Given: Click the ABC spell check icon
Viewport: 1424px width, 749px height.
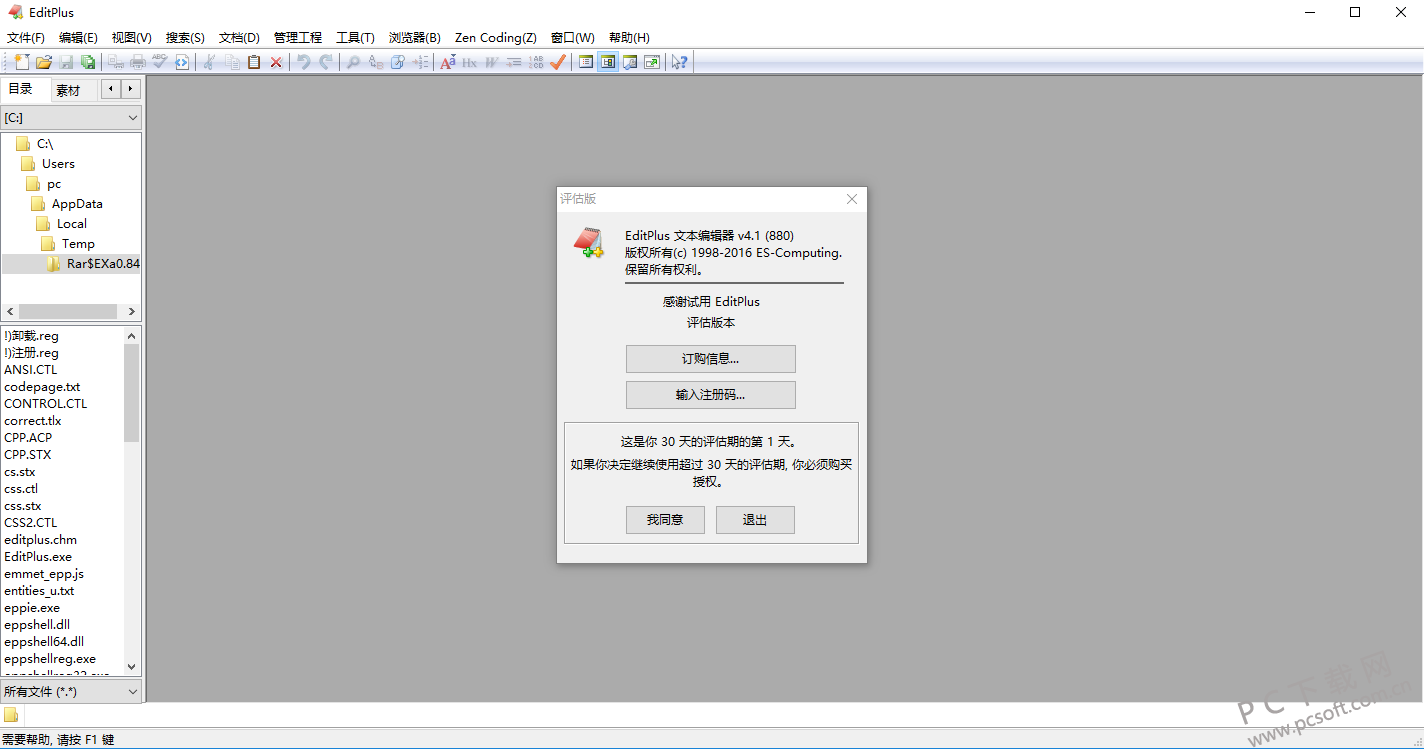Looking at the screenshot, I should tap(160, 62).
